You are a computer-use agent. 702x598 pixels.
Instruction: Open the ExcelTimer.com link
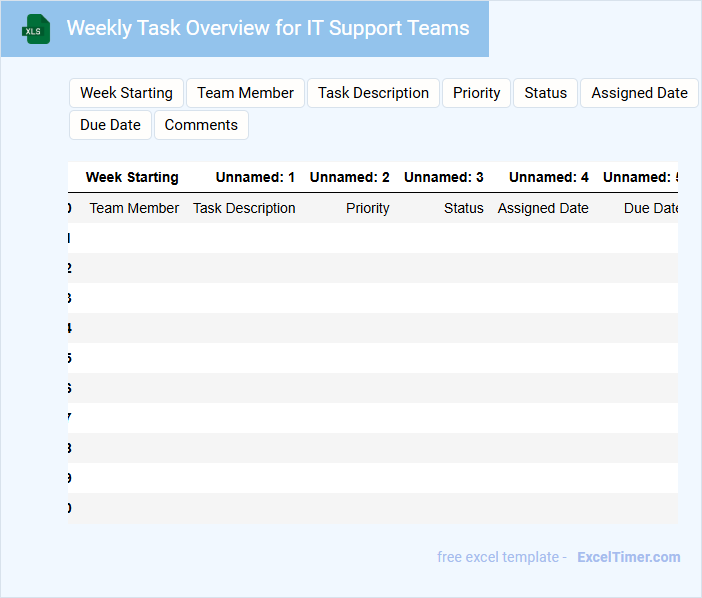click(628, 557)
